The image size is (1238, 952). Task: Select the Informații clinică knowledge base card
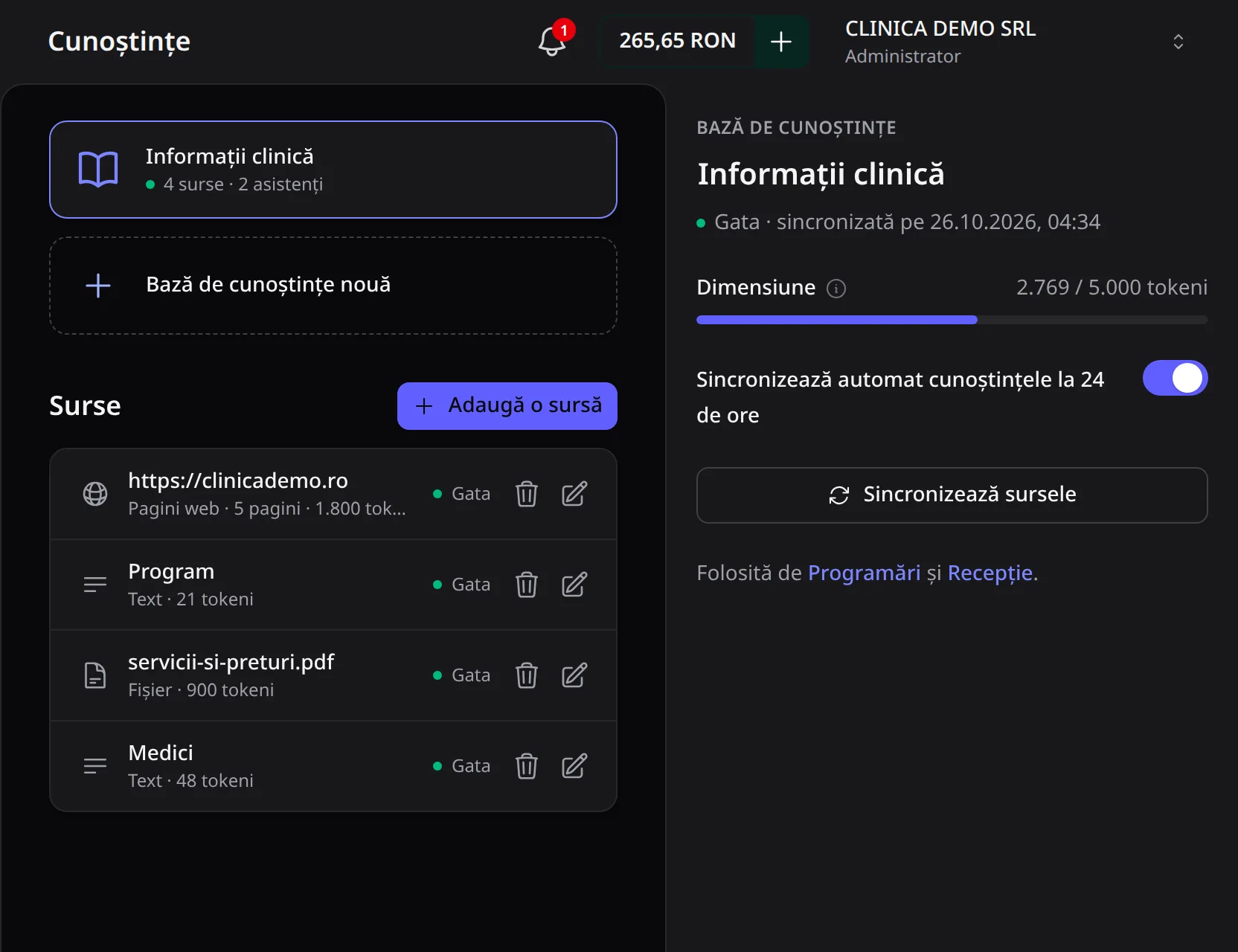pos(333,170)
